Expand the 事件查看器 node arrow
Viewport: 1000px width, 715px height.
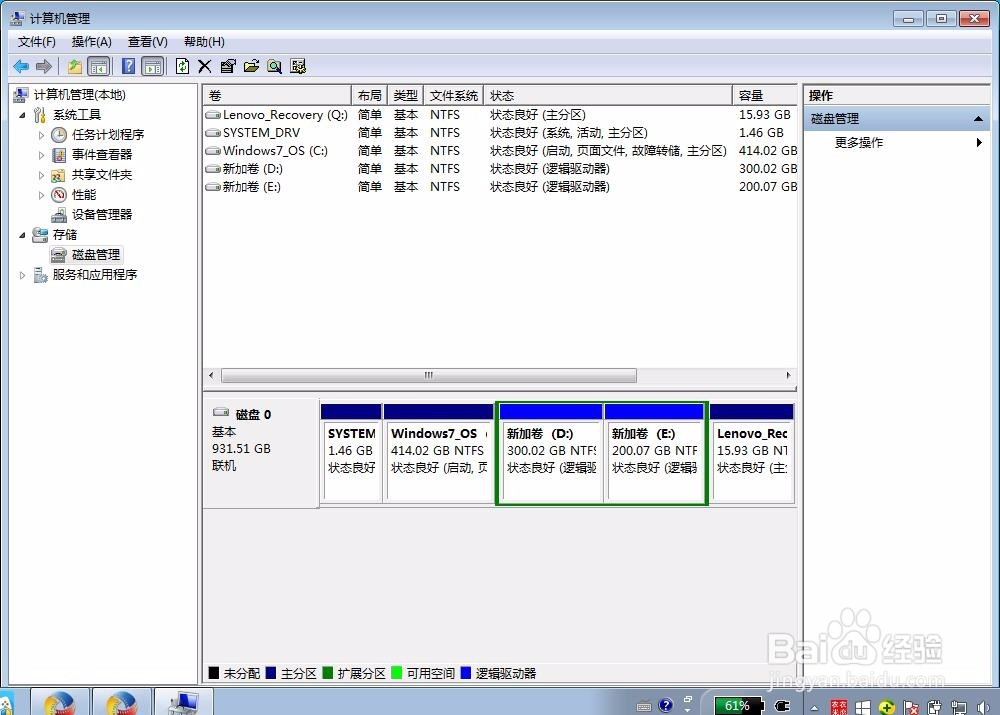[x=41, y=155]
